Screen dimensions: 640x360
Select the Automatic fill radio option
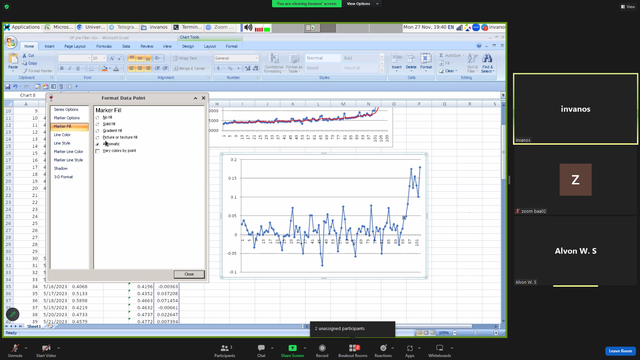[98, 144]
